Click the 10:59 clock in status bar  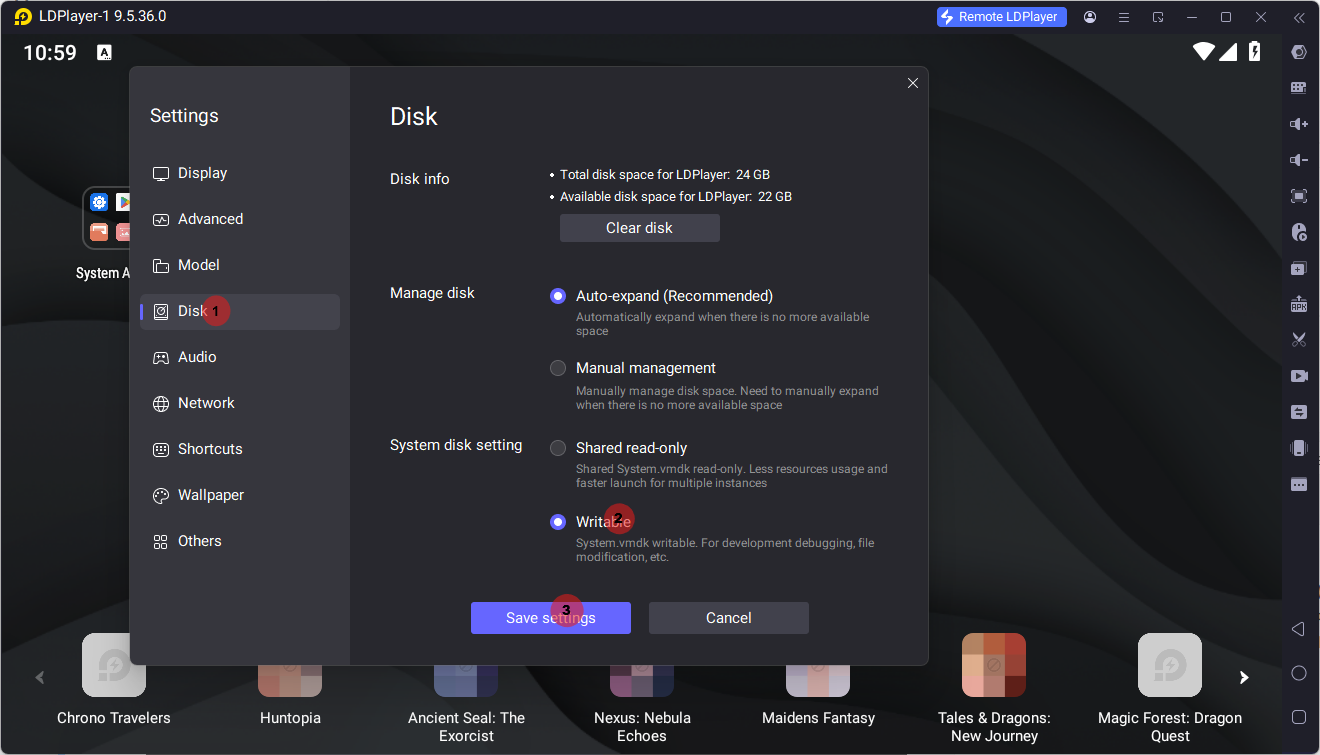click(x=50, y=53)
